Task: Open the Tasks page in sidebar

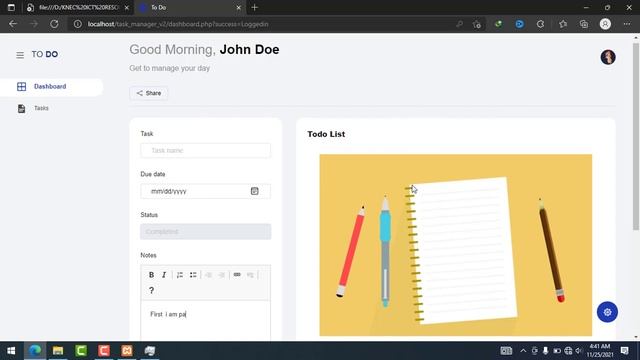Action: 41,108
